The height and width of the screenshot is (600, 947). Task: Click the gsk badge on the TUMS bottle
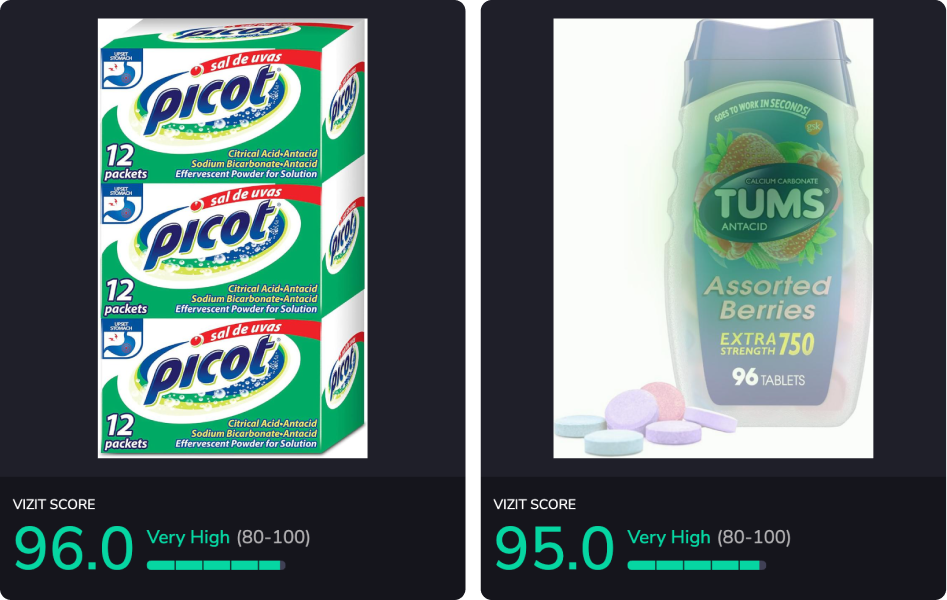[814, 127]
